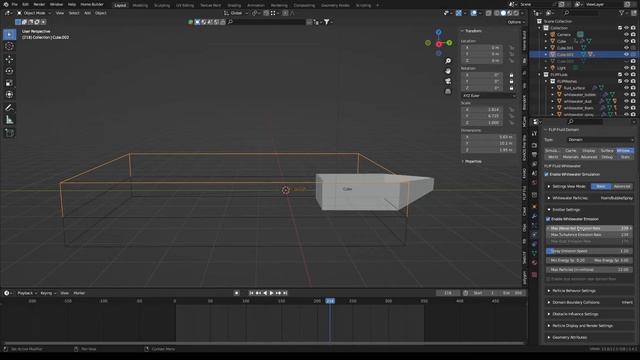Open the XYZ Euler rotation mode dropdown
The image size is (640, 360).
[x=489, y=96]
